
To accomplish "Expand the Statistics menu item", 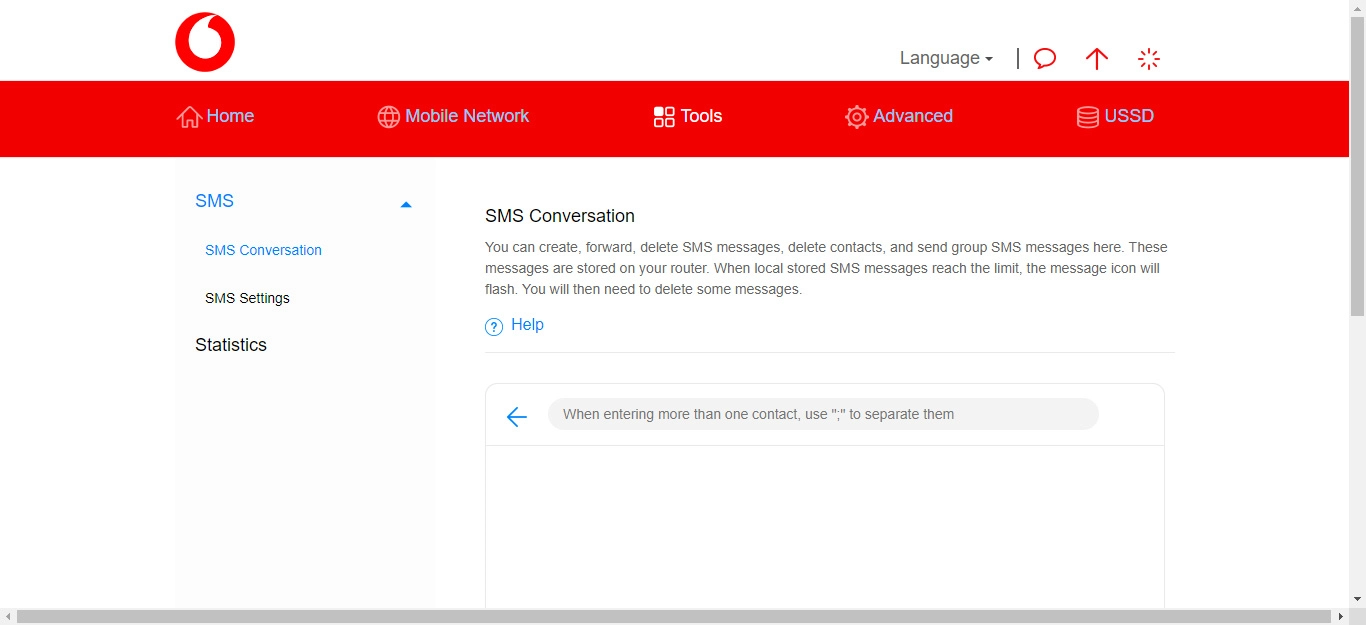I will [231, 344].
